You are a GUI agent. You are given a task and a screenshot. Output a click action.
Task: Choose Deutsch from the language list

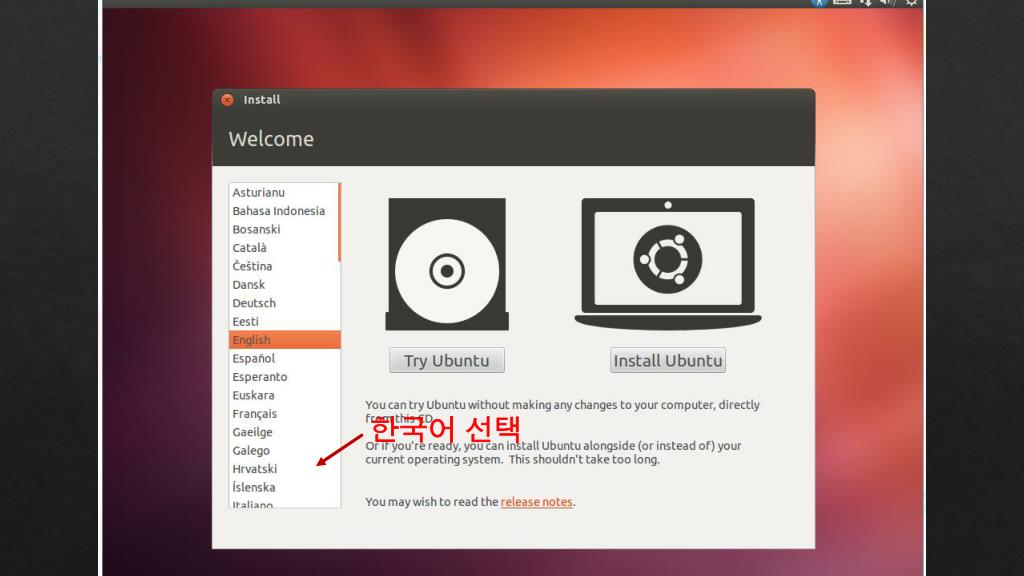coord(283,303)
